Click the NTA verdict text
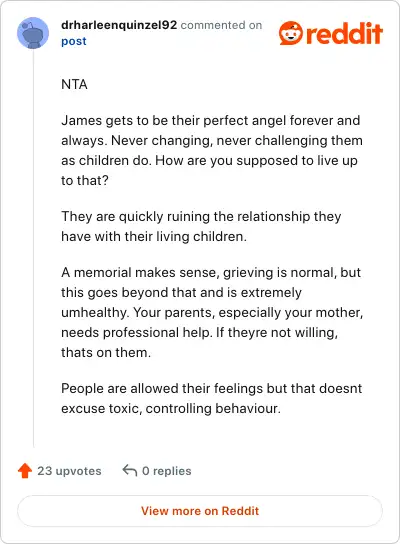400x544 pixels. point(74,84)
